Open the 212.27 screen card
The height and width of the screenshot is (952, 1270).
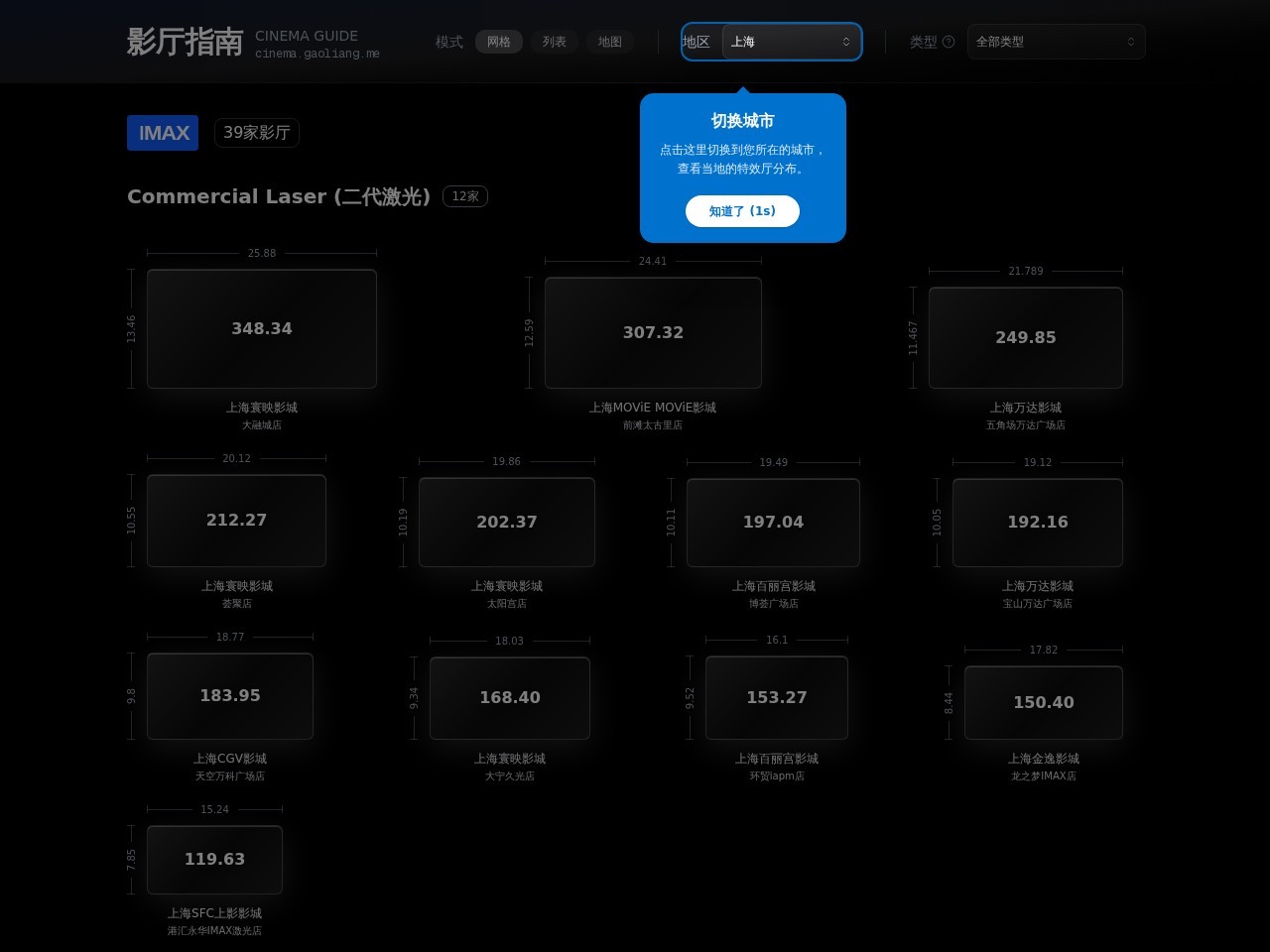(236, 521)
